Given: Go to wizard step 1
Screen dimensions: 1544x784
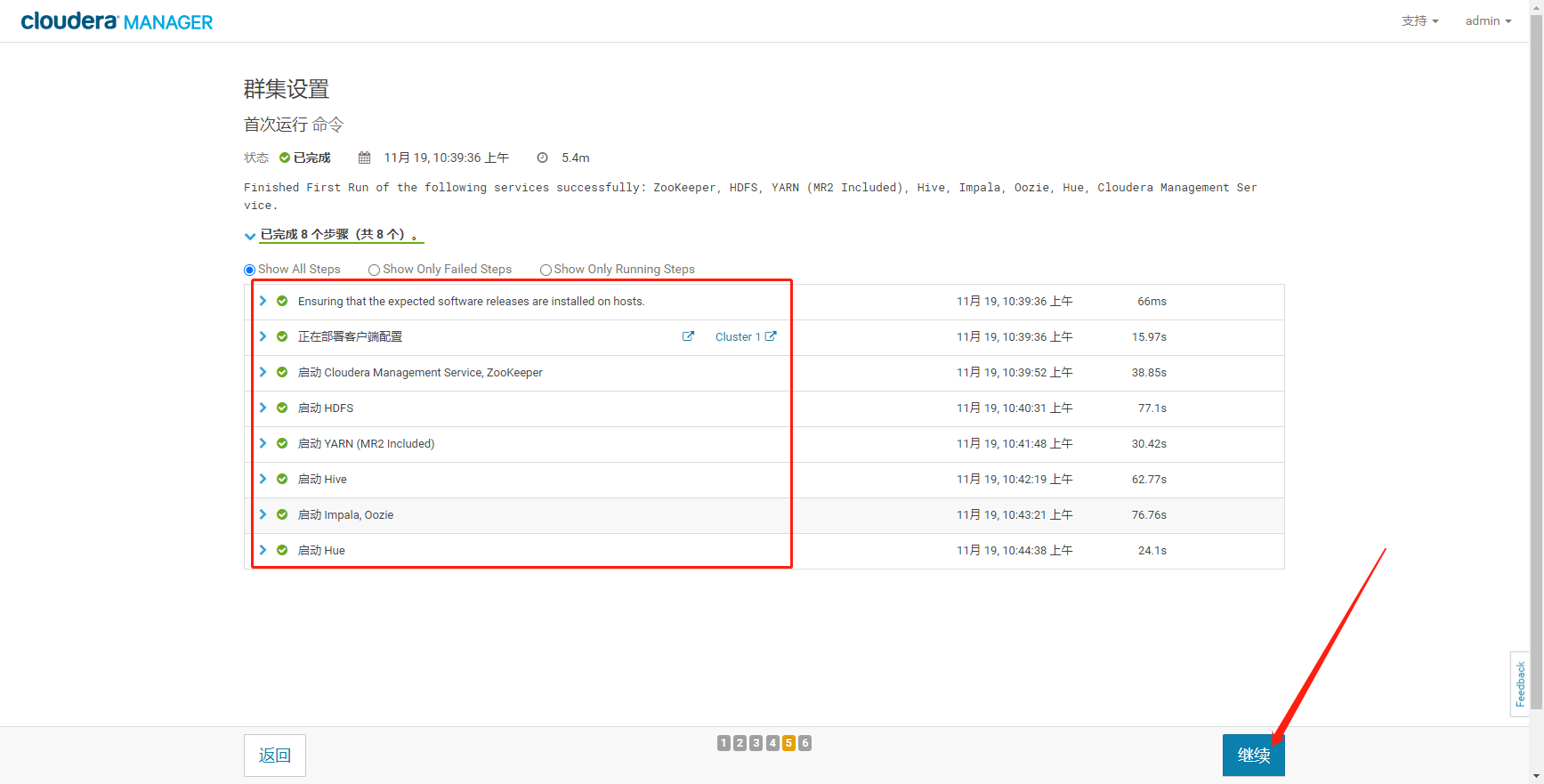Looking at the screenshot, I should point(723,743).
